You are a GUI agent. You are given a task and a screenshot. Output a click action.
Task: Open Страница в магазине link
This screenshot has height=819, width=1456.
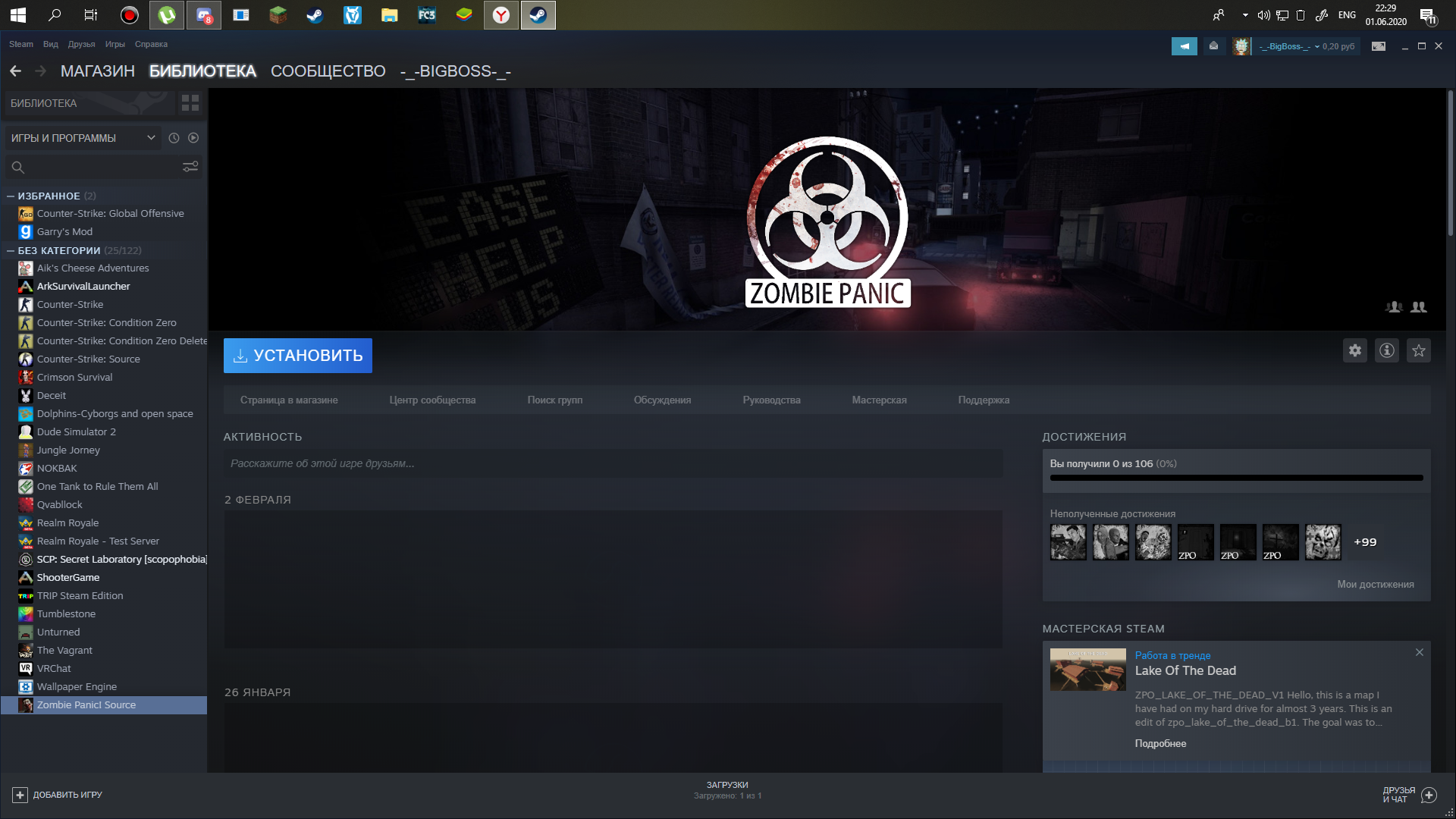pyautogui.click(x=289, y=400)
